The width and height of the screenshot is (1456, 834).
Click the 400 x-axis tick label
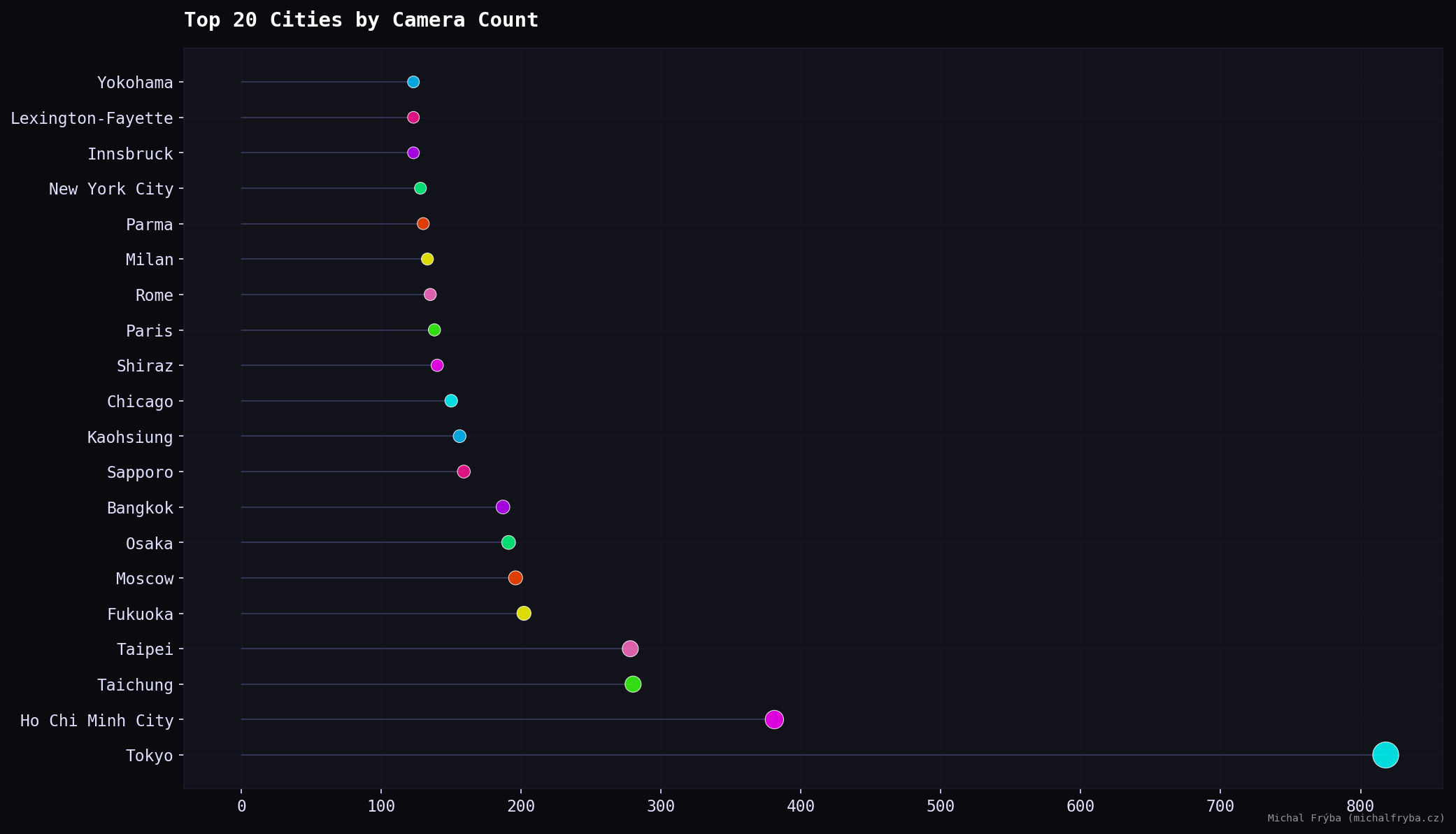[800, 806]
